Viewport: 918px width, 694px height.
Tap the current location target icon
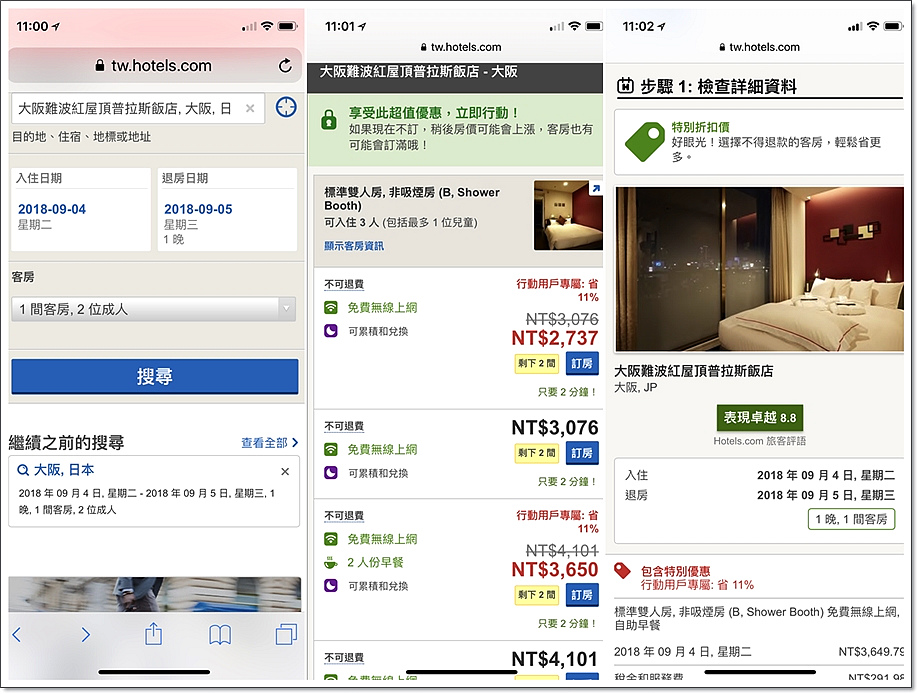point(286,107)
